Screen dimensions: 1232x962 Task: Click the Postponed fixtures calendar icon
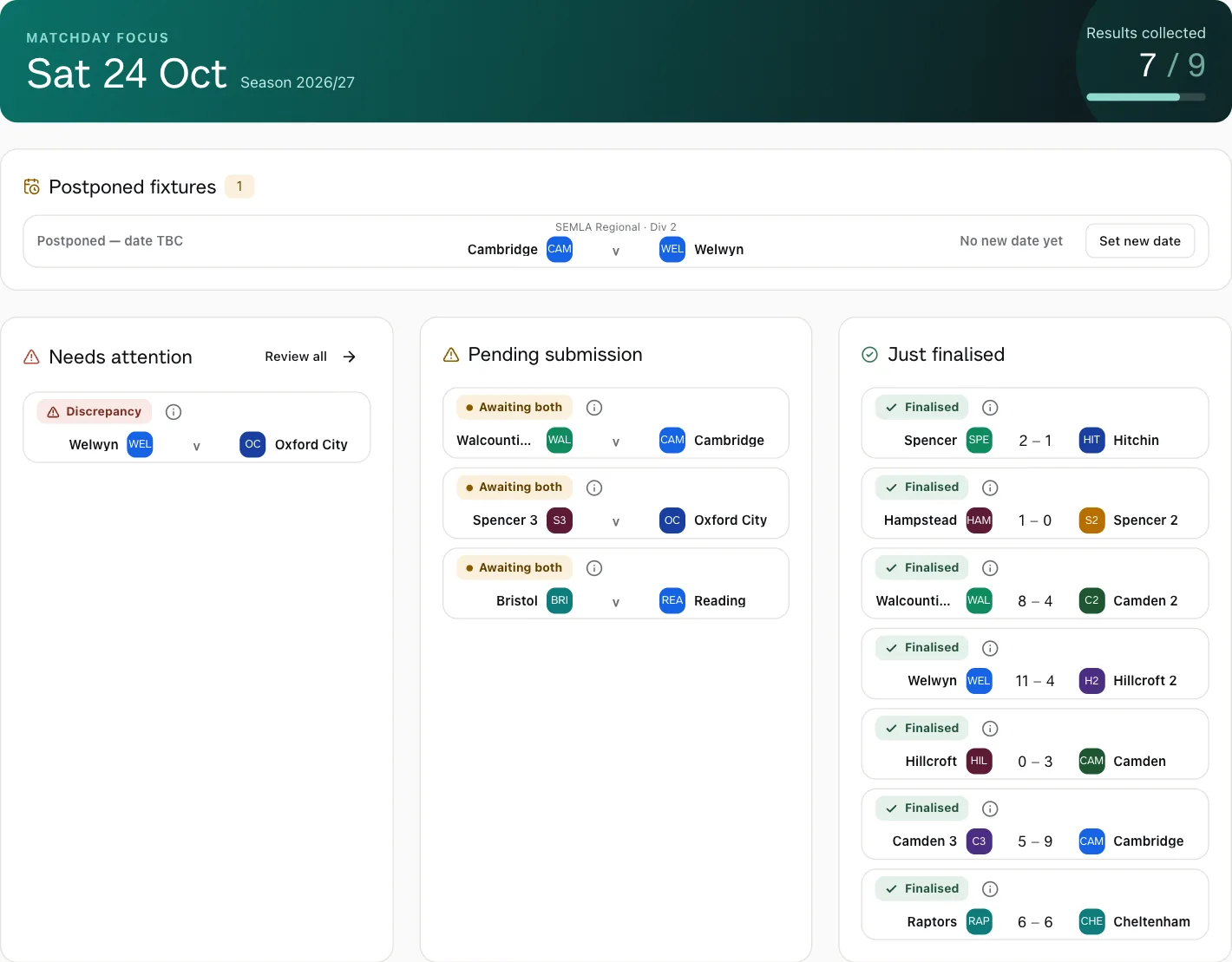coord(32,187)
